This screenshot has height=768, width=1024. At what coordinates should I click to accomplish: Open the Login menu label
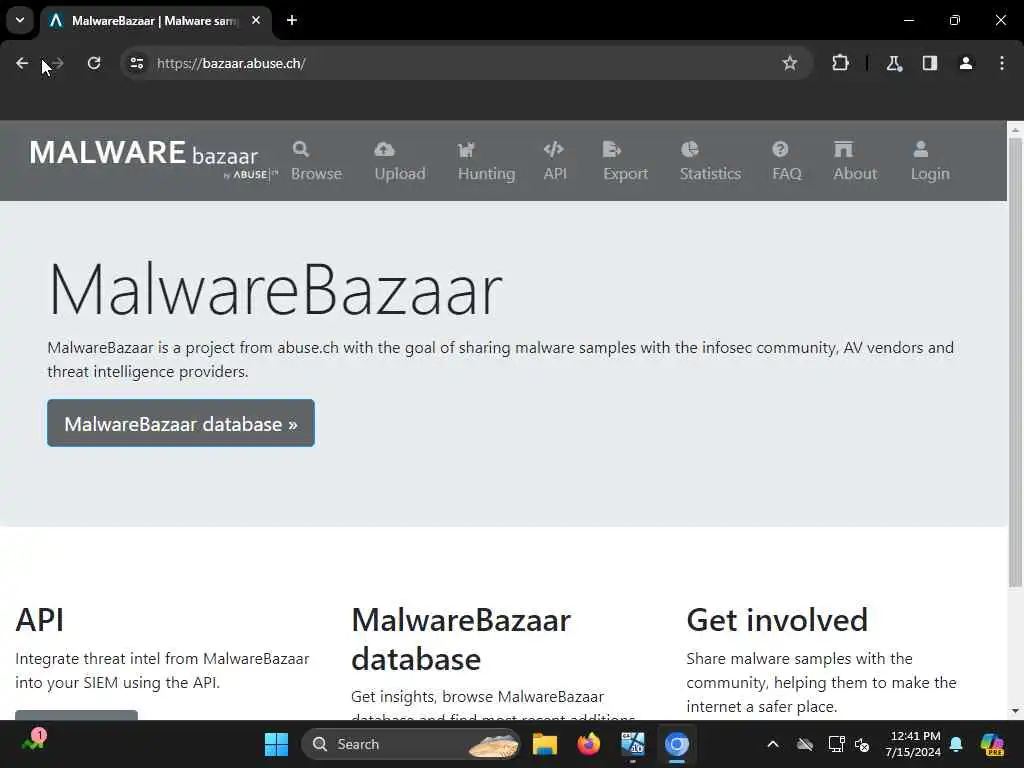[x=930, y=174]
